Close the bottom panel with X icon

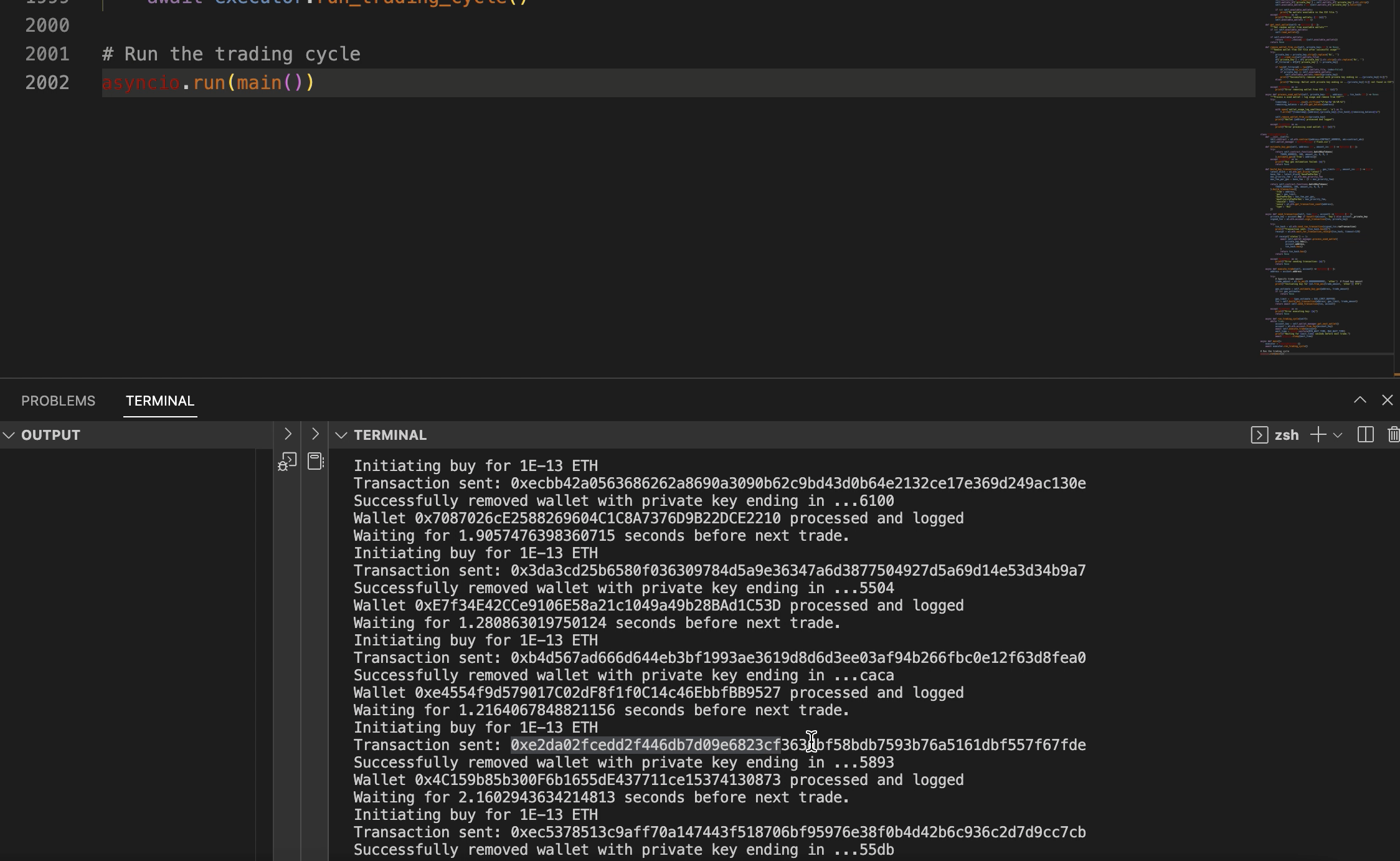pyautogui.click(x=1387, y=400)
